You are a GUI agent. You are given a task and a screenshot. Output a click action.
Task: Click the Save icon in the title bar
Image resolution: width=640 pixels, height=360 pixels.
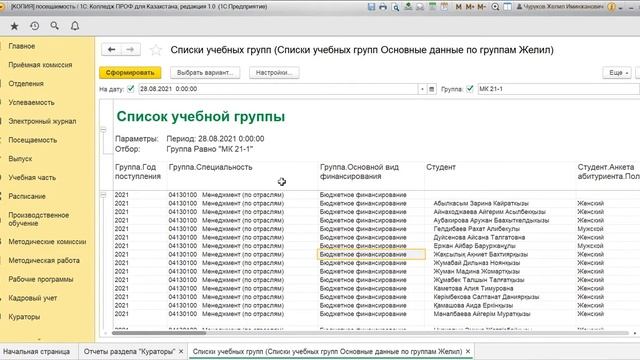tap(371, 7)
